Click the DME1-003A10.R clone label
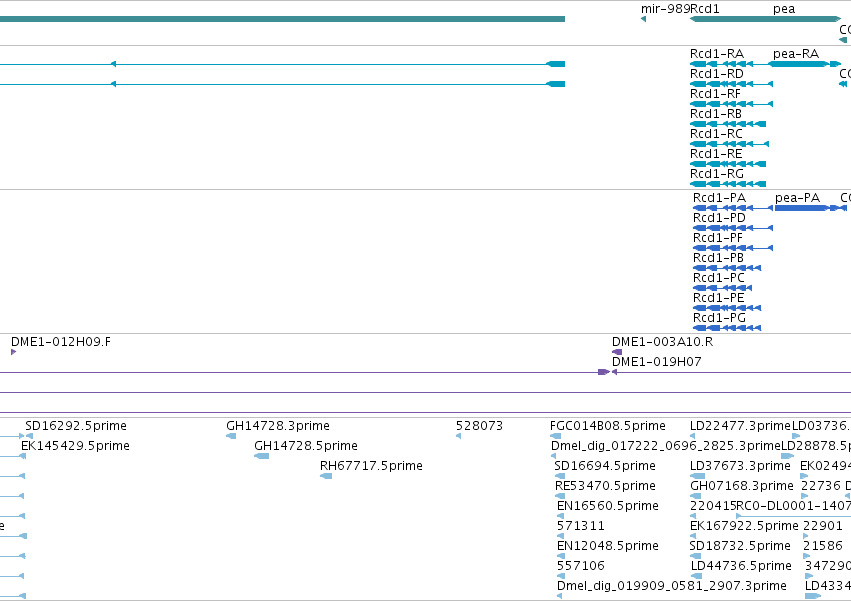 click(662, 342)
